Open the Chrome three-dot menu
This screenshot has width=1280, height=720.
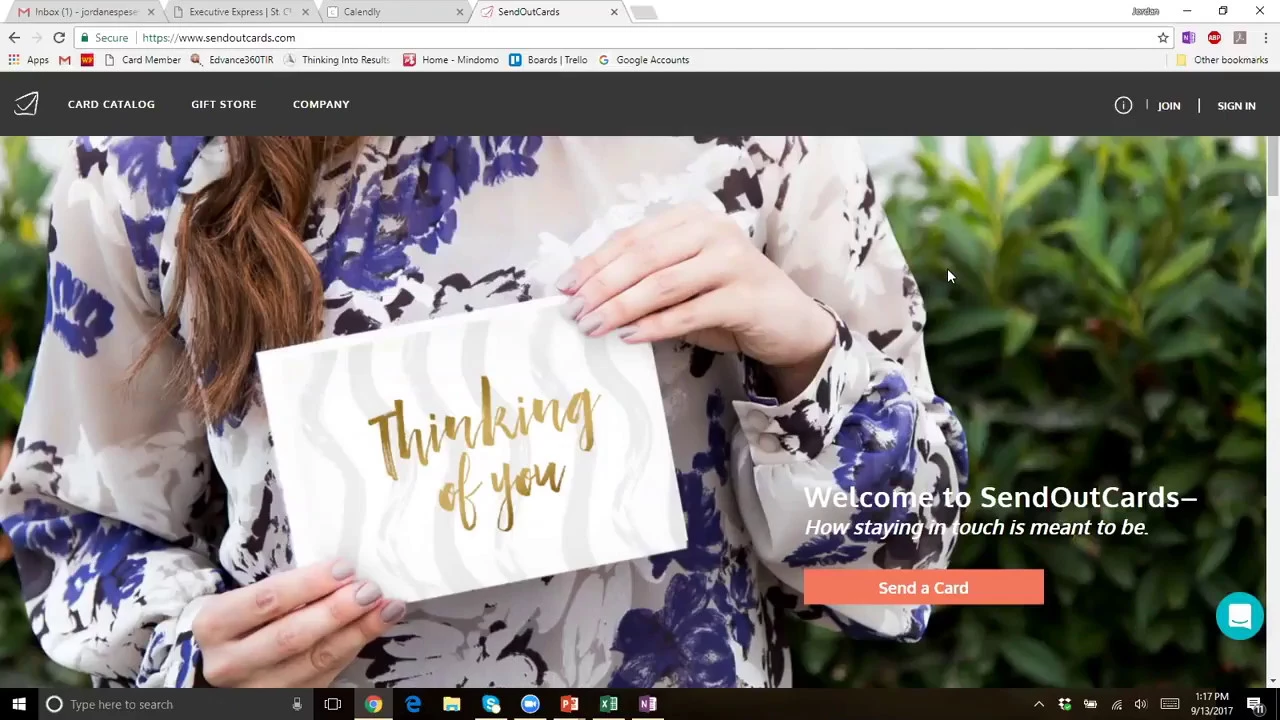(x=1265, y=38)
